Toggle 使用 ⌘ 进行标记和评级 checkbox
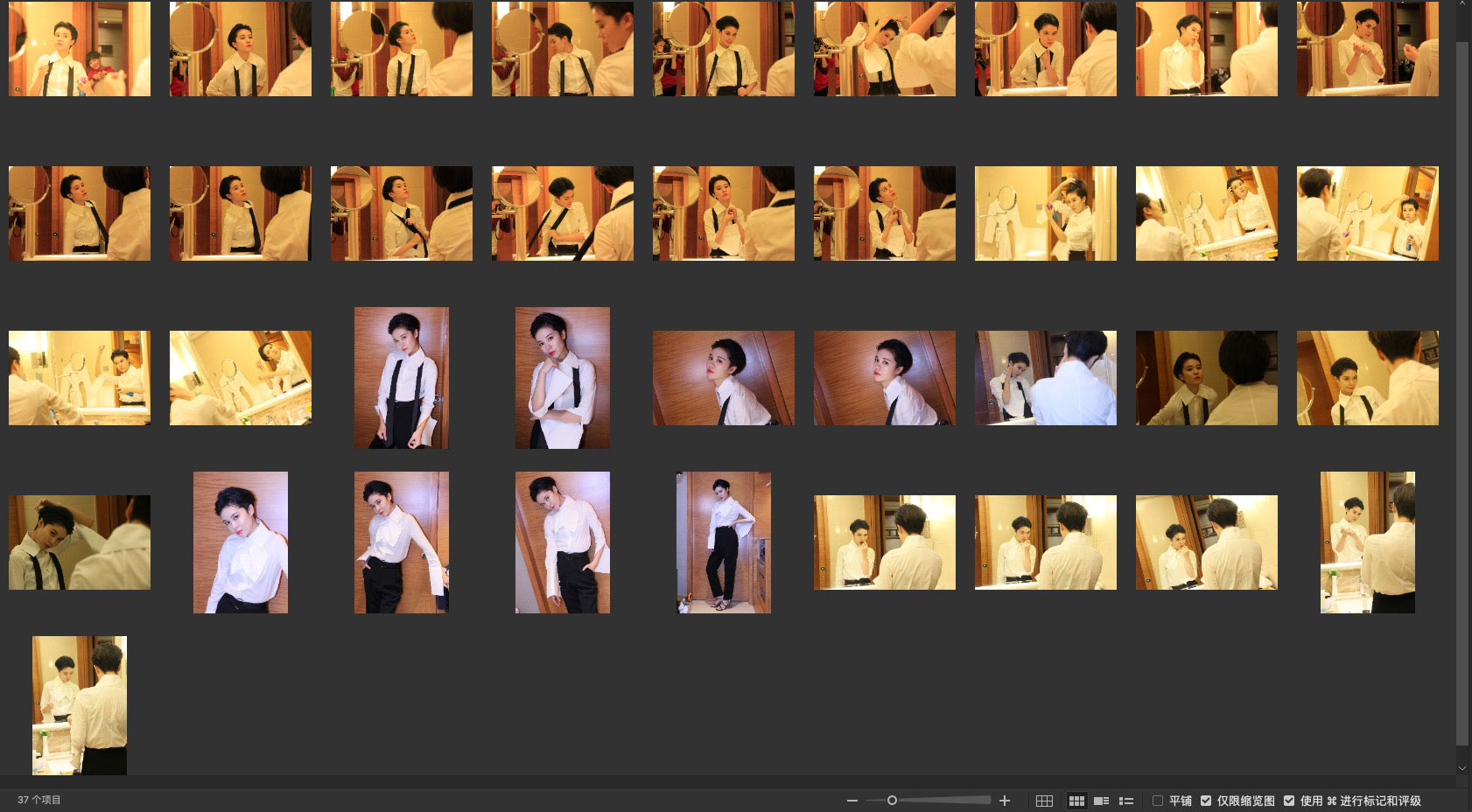 pos(1289,801)
